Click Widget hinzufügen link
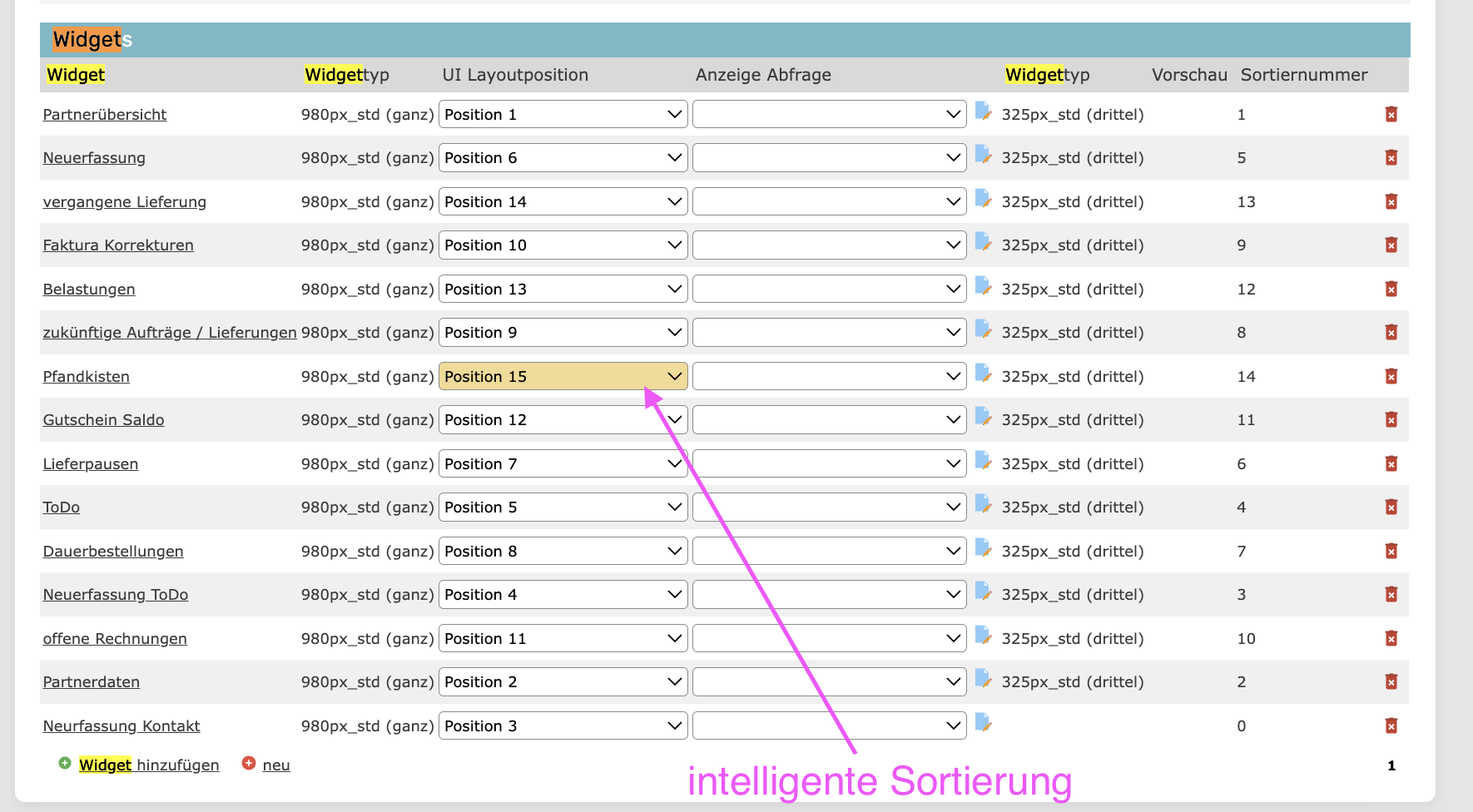Screen dimensions: 1473x812 [149, 765]
